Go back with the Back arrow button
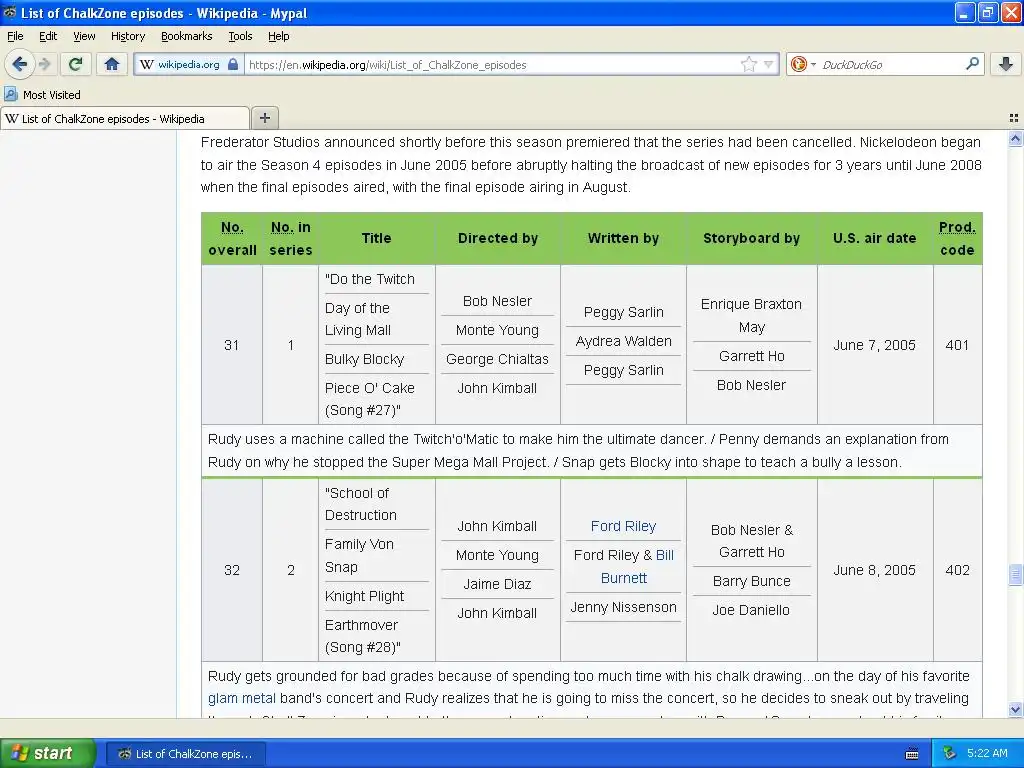The width and height of the screenshot is (1024, 768). click(19, 64)
